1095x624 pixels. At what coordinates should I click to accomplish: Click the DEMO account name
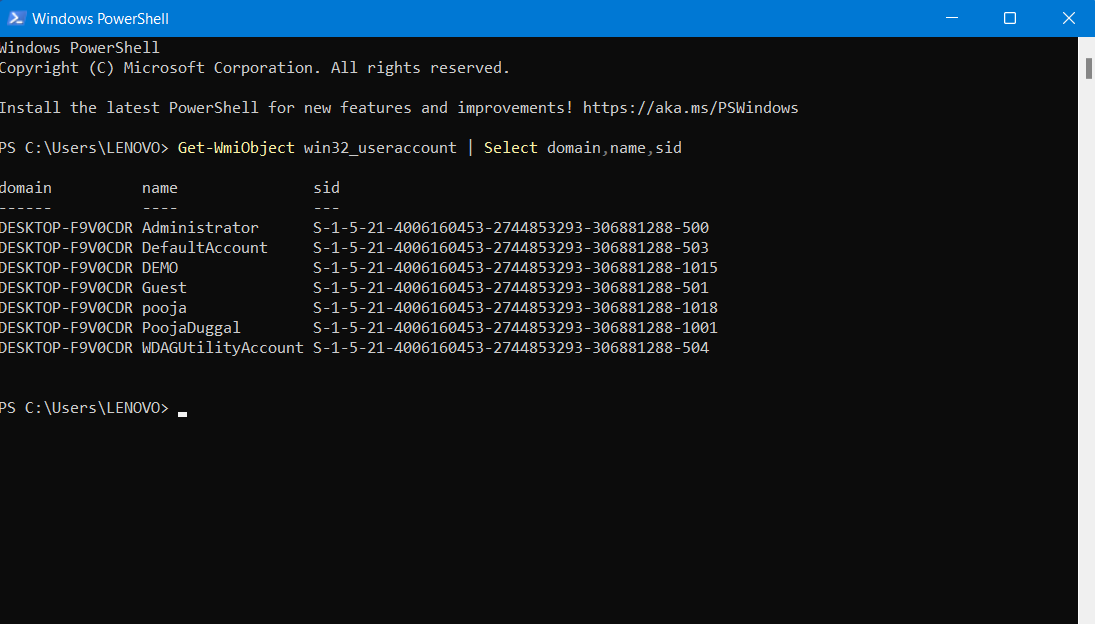tap(160, 268)
